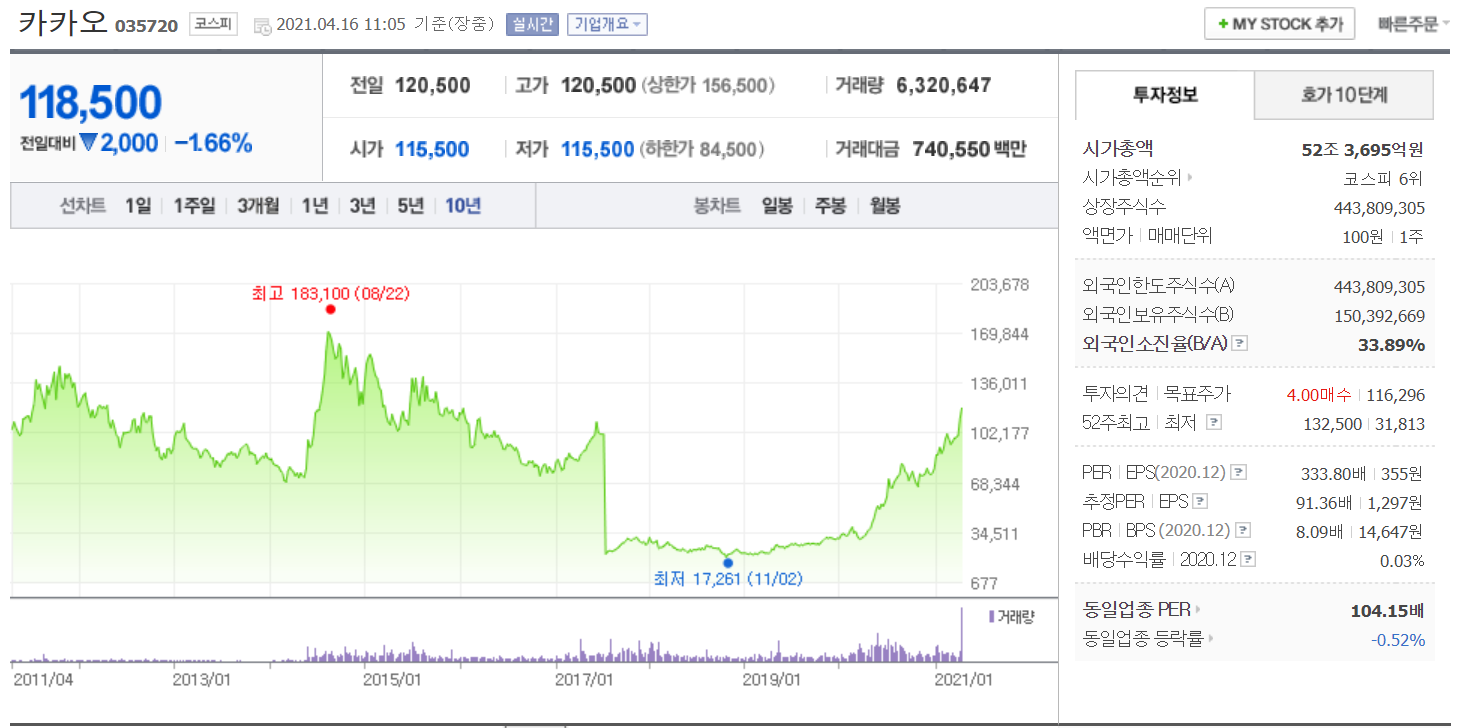
Task: Select the 5년 line chart period
Action: (410, 206)
